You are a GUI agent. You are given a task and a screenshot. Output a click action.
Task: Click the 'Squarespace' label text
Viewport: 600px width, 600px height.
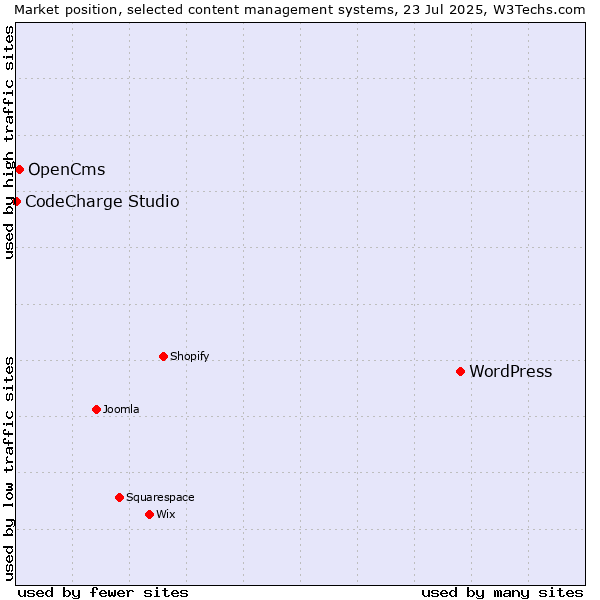tap(160, 497)
